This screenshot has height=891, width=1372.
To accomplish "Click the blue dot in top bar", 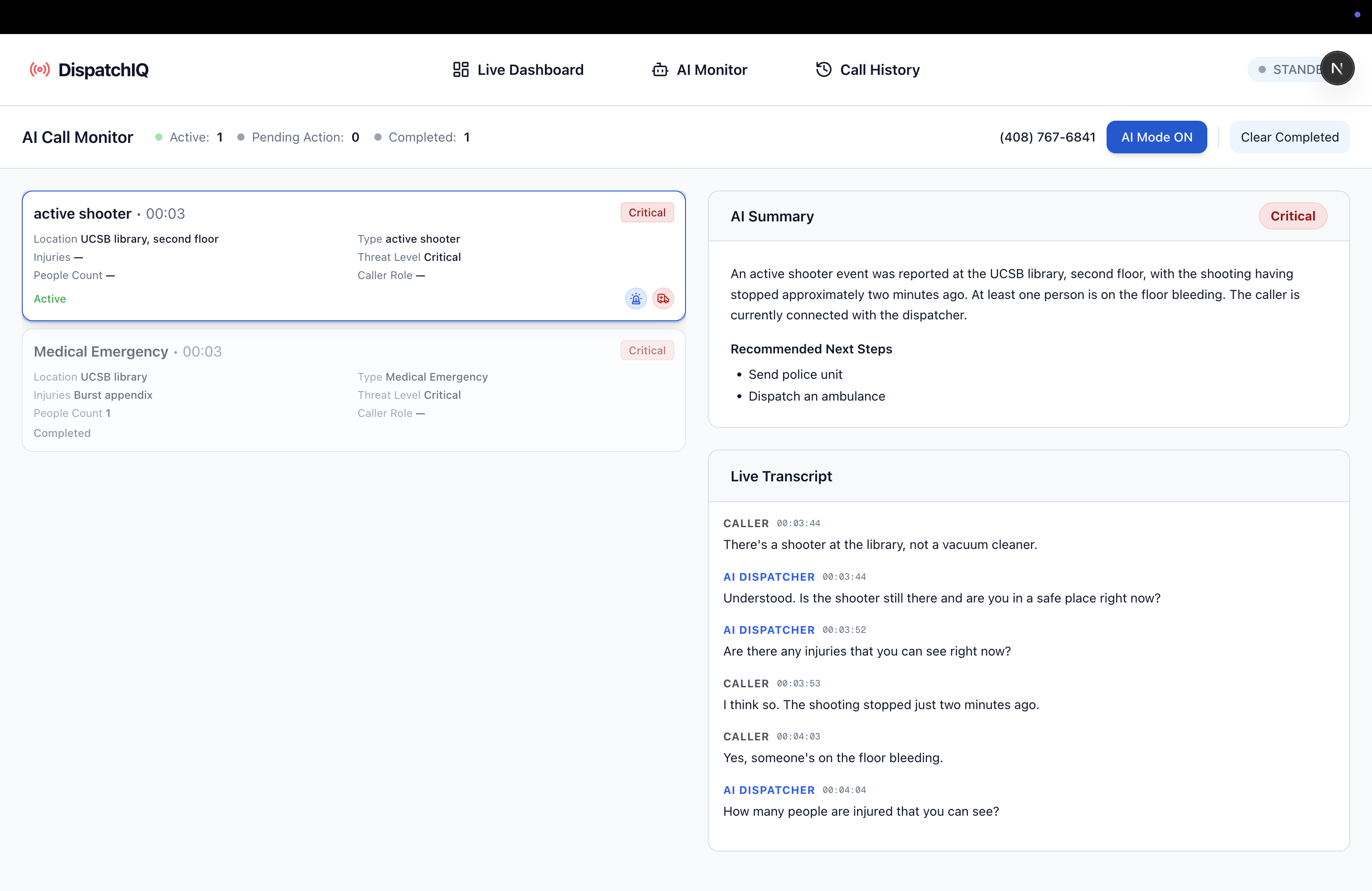I will [x=1357, y=15].
